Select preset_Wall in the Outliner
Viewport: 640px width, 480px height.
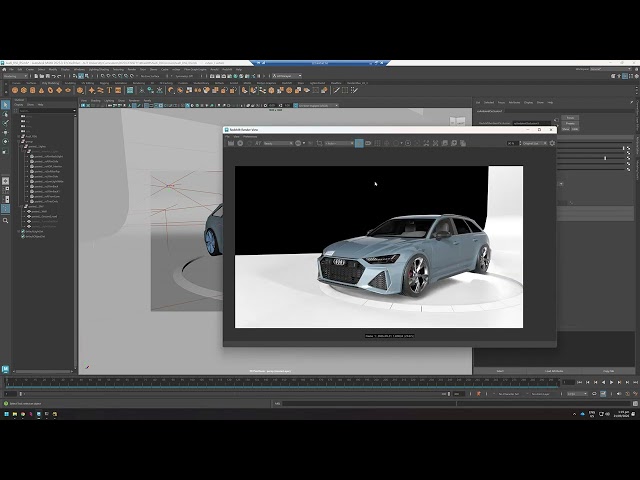[x=39, y=211]
